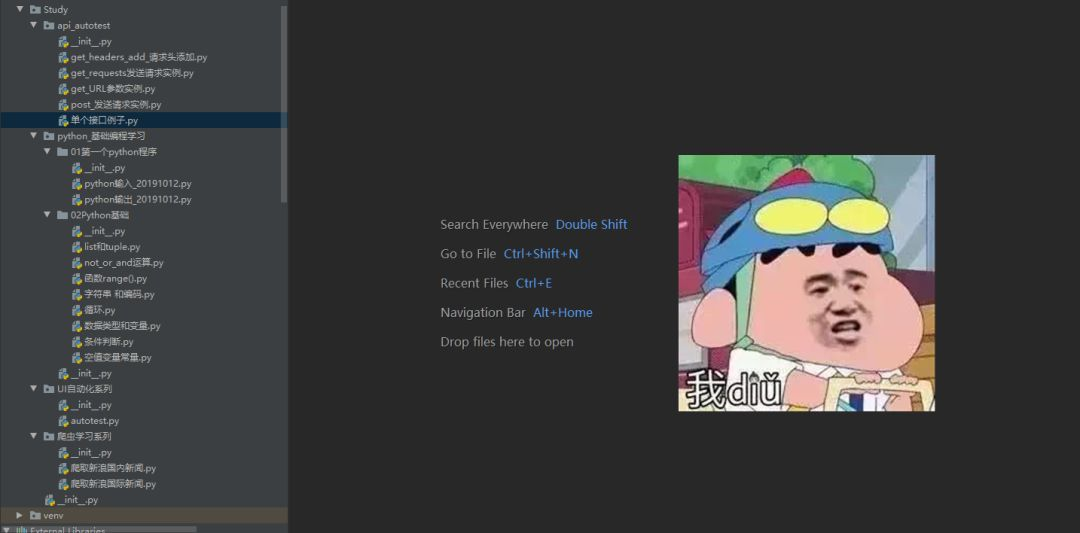
Task: Click the venv folder icon
Action: pos(35,515)
